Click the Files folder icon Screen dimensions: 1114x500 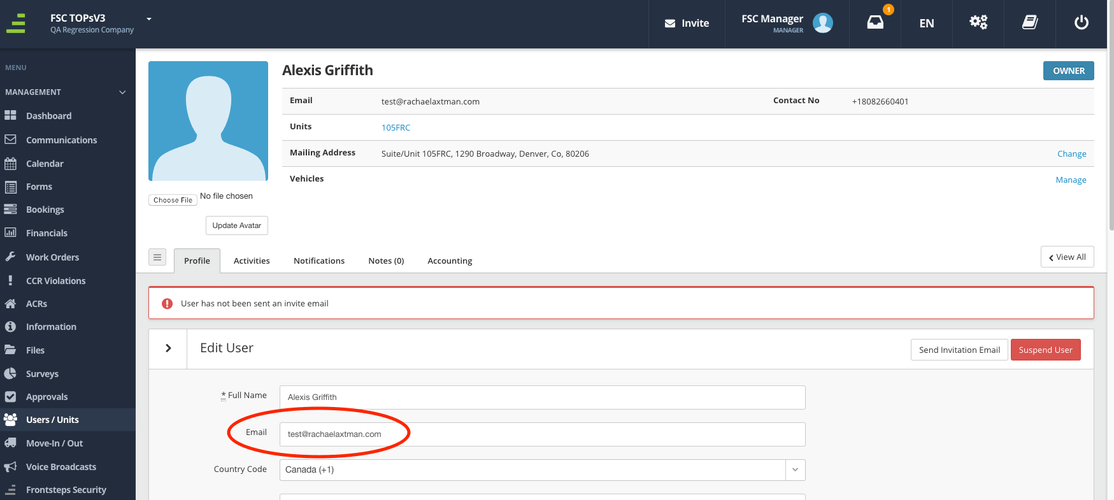click(x=11, y=350)
